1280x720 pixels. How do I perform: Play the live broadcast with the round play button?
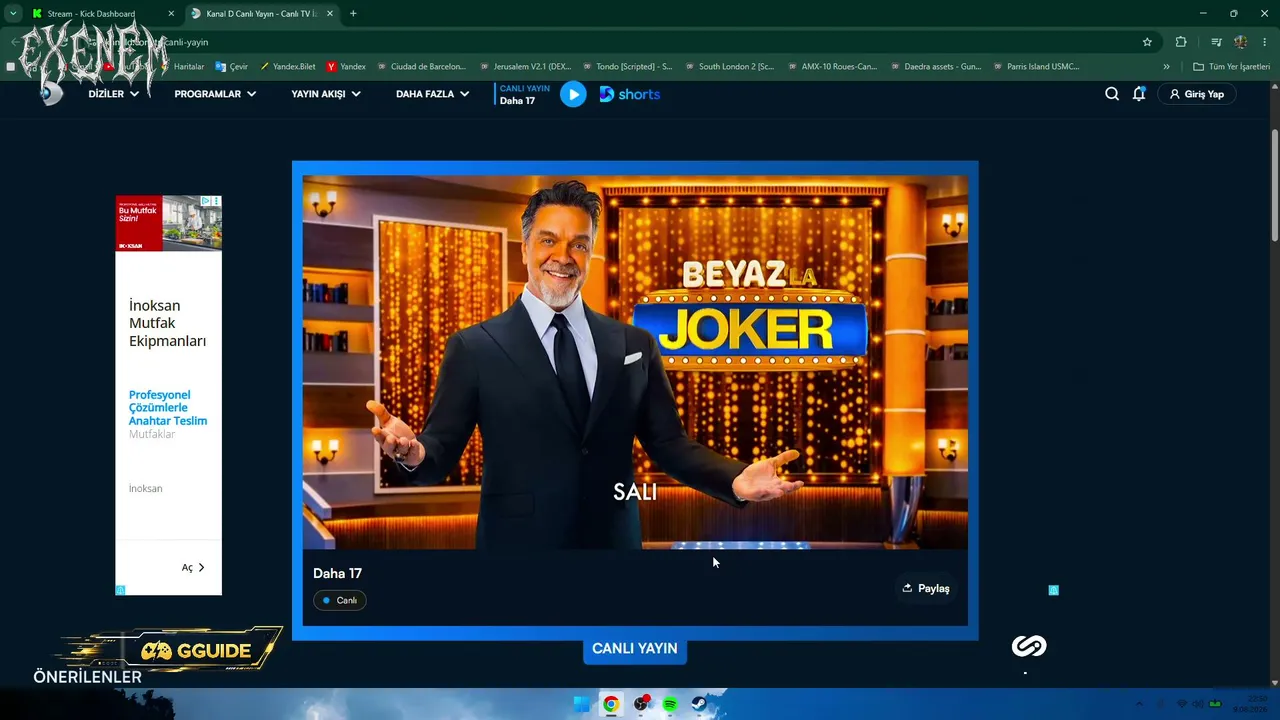point(573,94)
